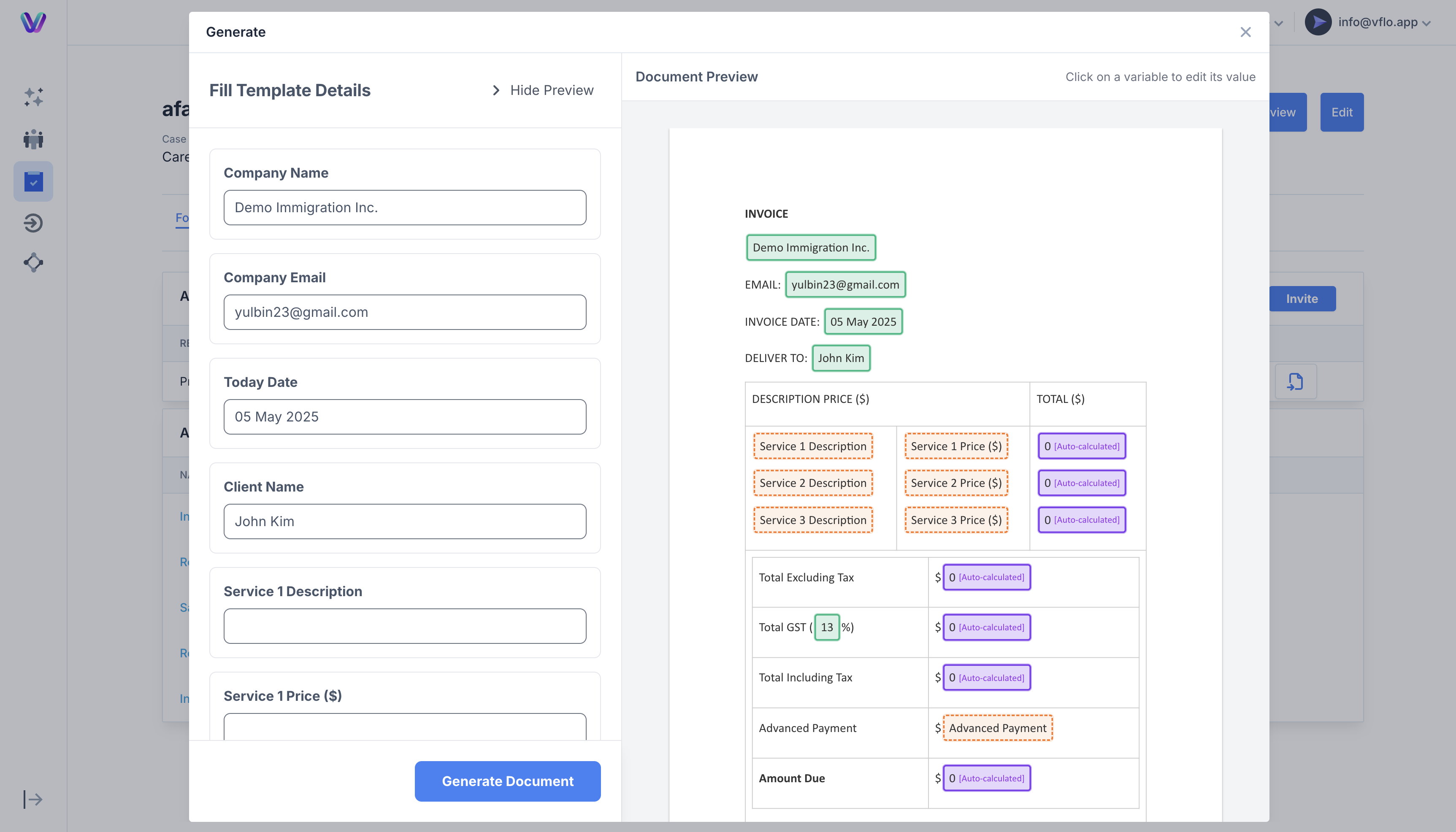
Task: Click Total GST auto-calculated value
Action: pyautogui.click(x=986, y=627)
